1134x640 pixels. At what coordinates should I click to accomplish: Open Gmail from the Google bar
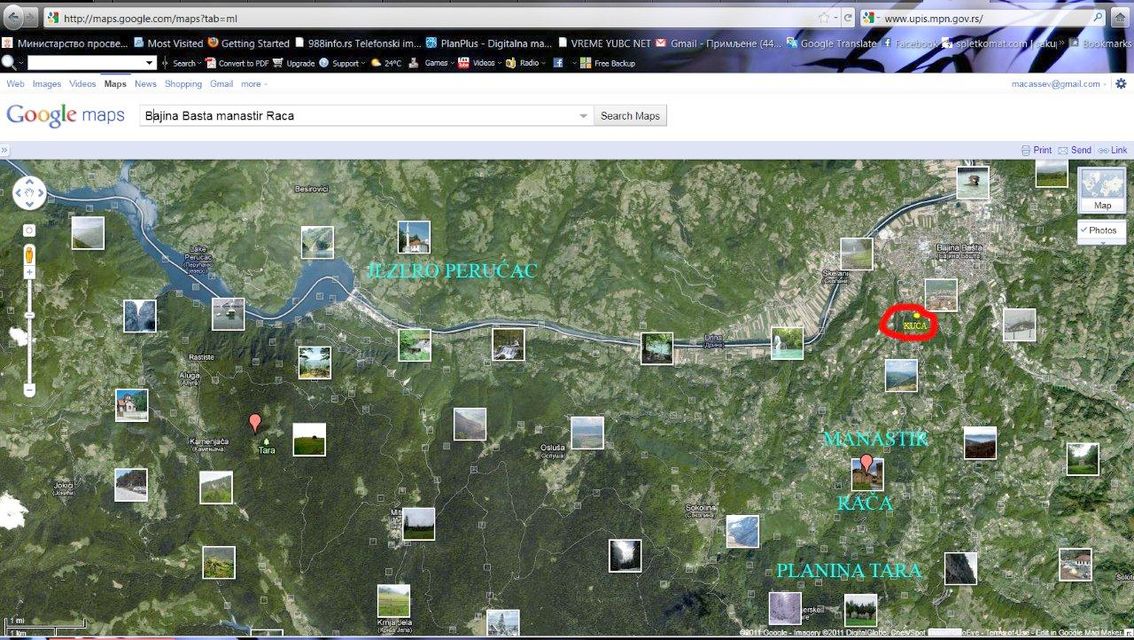coord(221,84)
